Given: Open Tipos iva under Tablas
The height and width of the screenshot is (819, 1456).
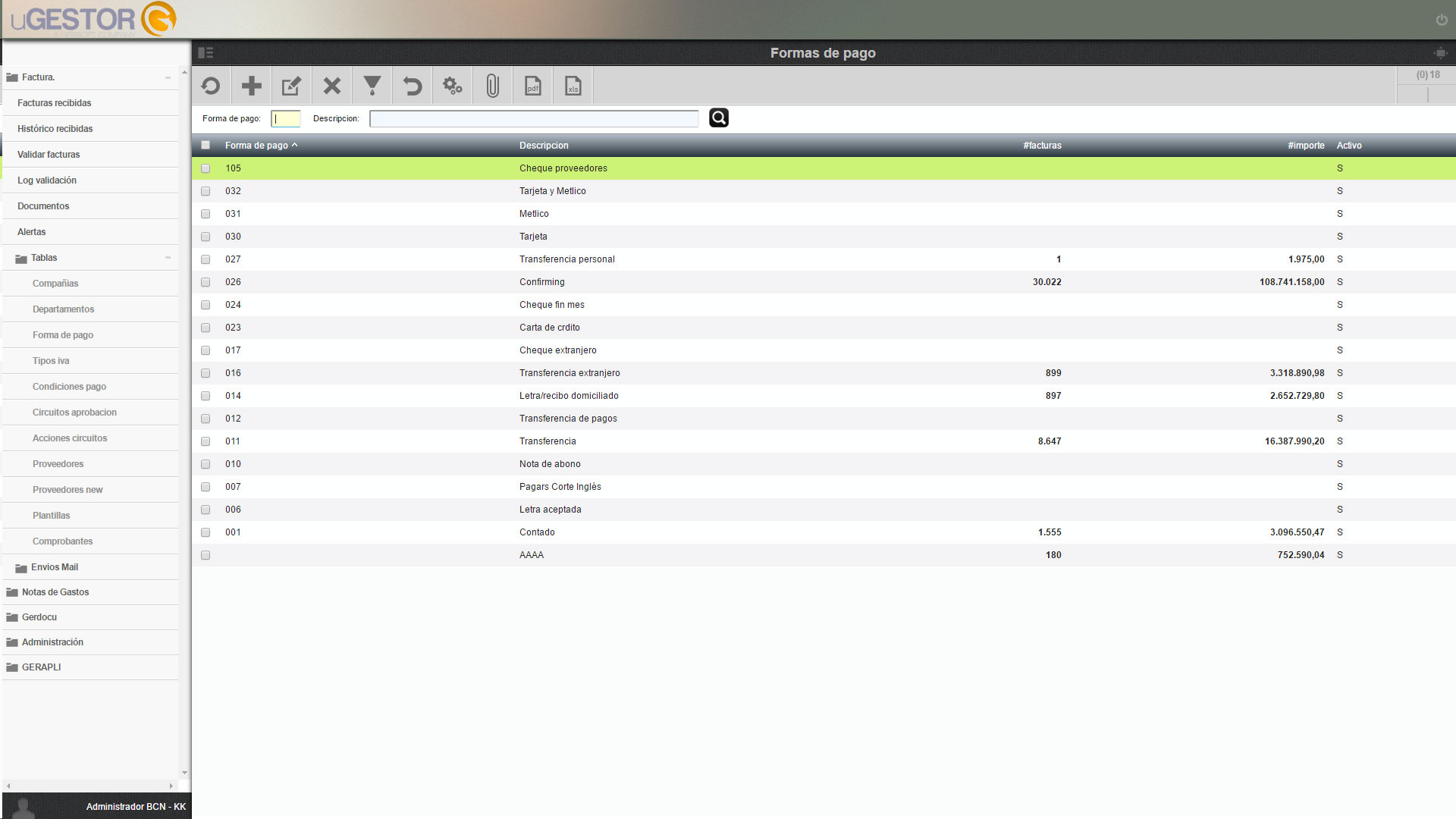Looking at the screenshot, I should point(51,361).
